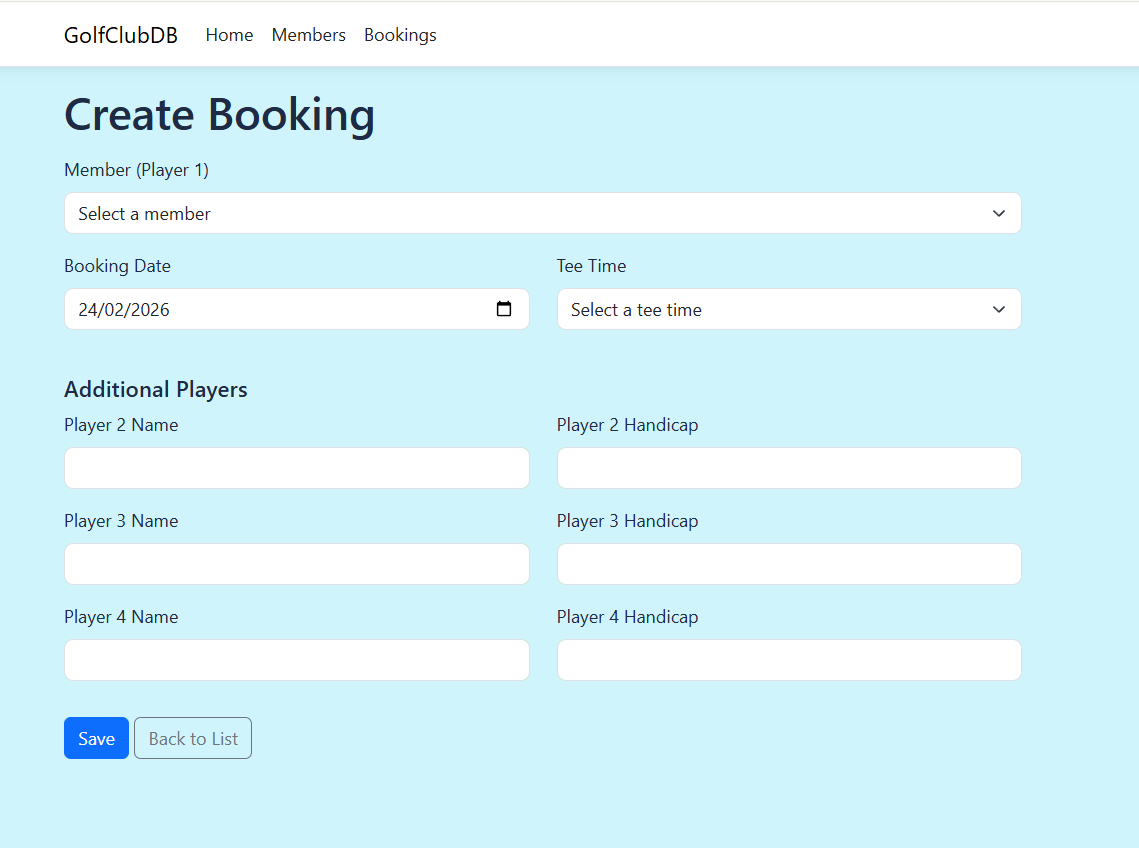The image size is (1139, 848).
Task: Open the Select a member dropdown
Action: [543, 213]
